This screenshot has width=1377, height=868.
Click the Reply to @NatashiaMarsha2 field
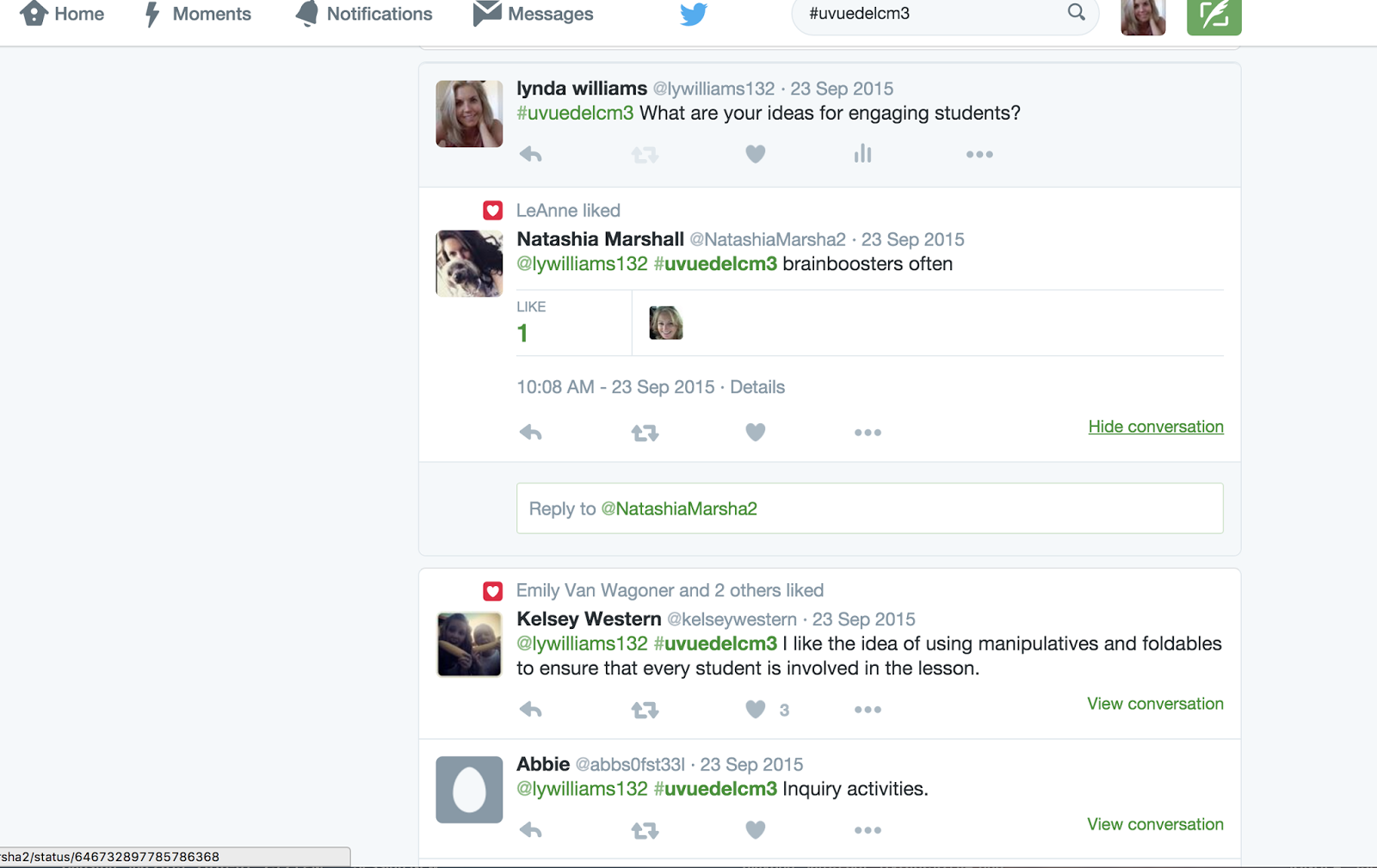pyautogui.click(x=869, y=508)
